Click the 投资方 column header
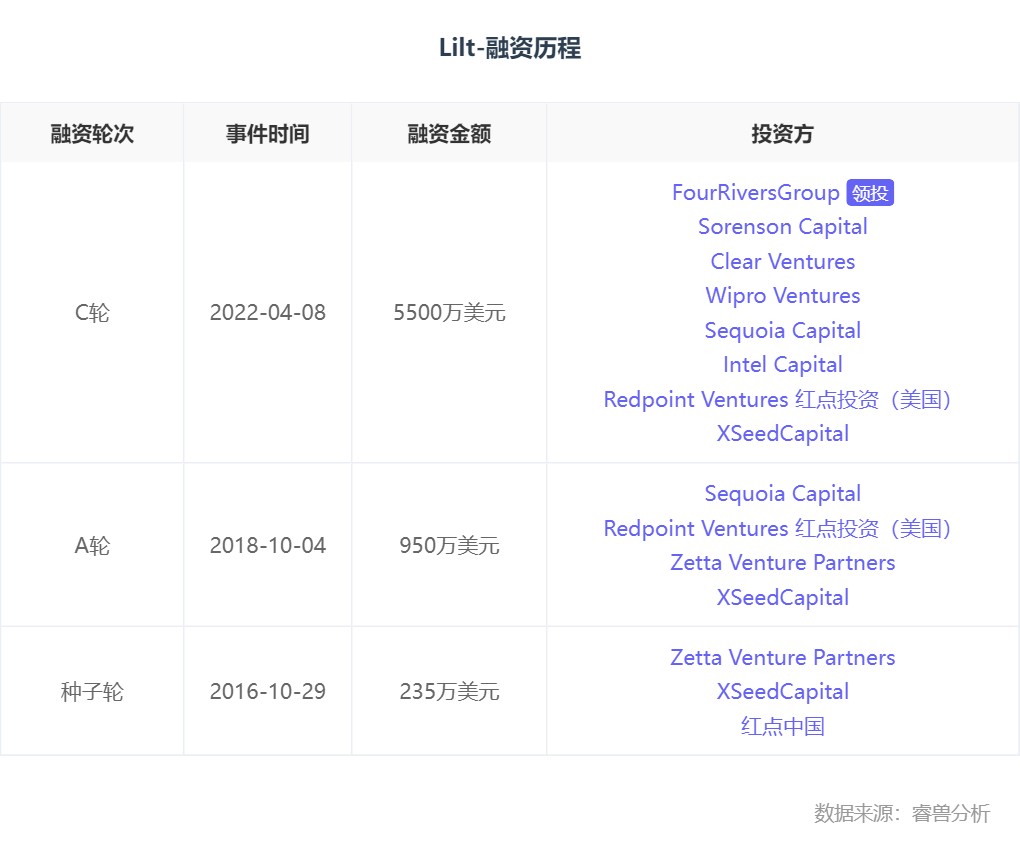This screenshot has height=865, width=1020. (783, 133)
